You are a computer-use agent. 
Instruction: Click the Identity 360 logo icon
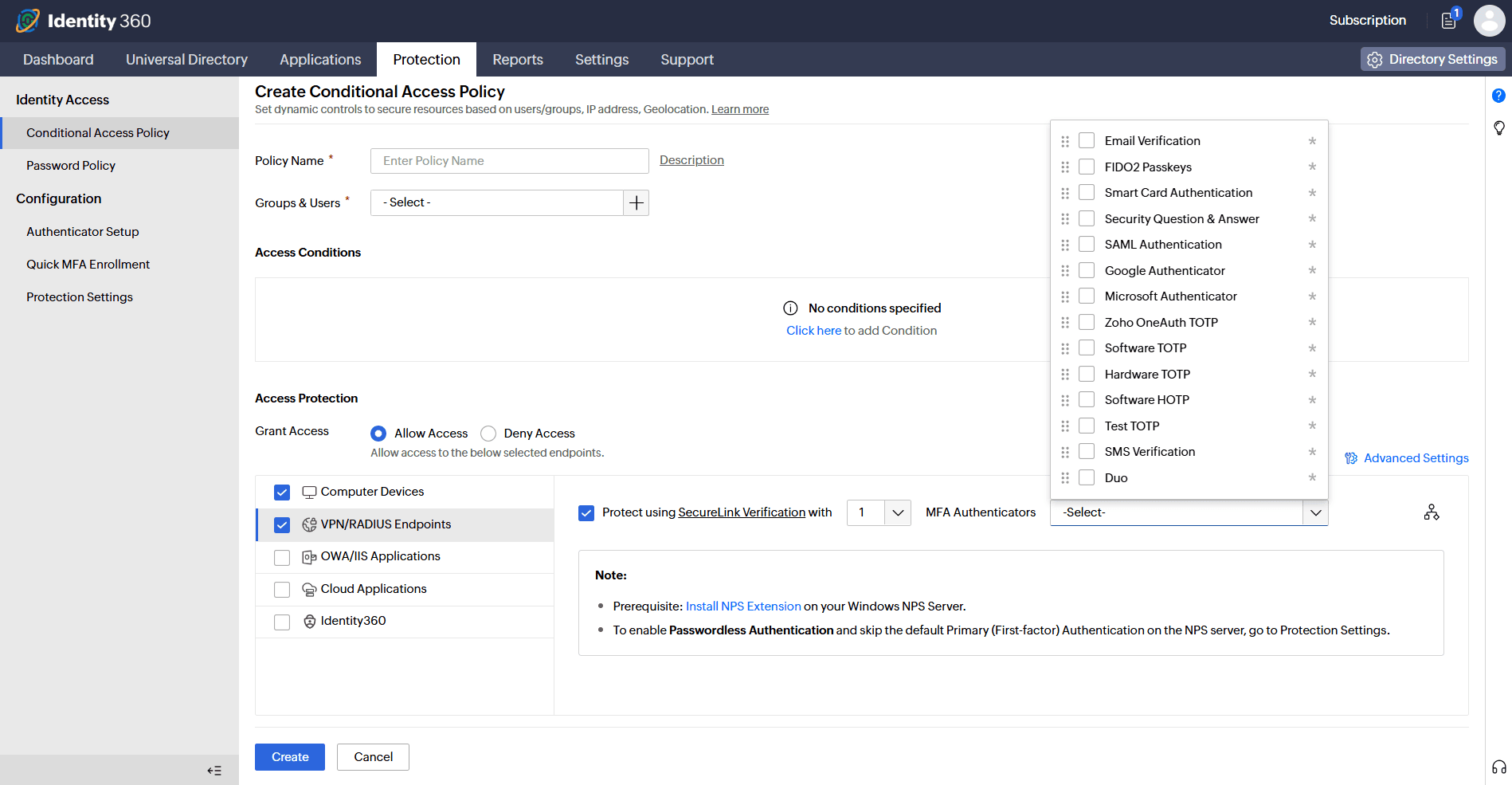click(27, 21)
